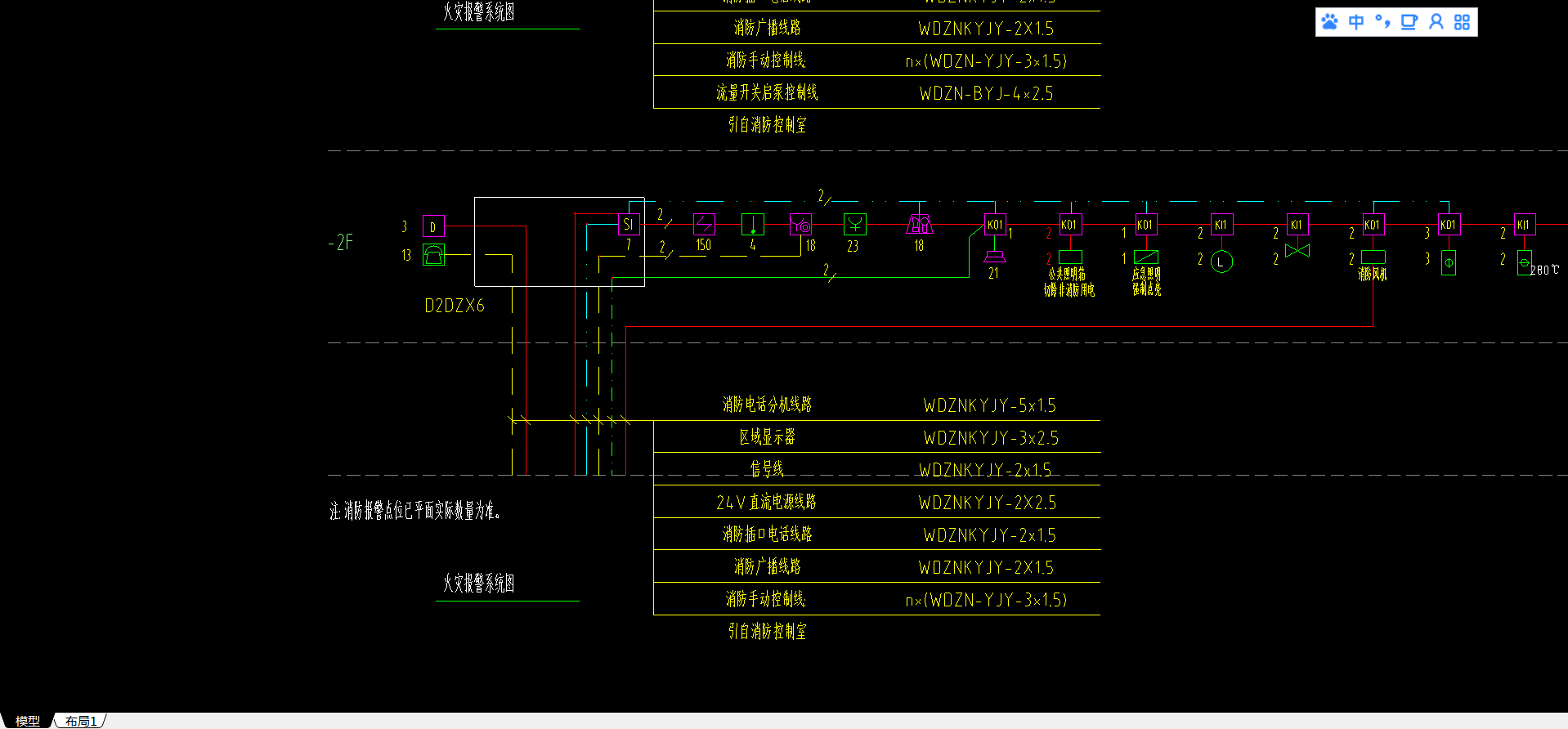The width and height of the screenshot is (1568, 729).
Task: Select the 280℃ fire damper symbol
Action: tap(1525, 262)
